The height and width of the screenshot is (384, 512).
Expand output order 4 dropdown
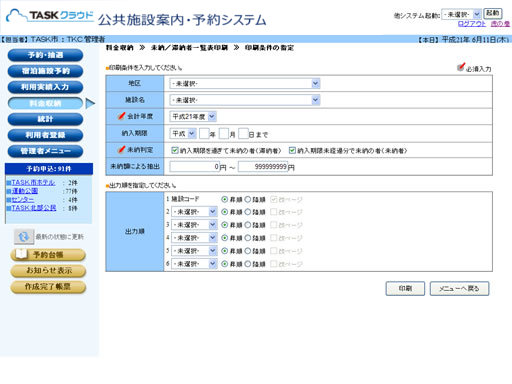[x=194, y=238]
